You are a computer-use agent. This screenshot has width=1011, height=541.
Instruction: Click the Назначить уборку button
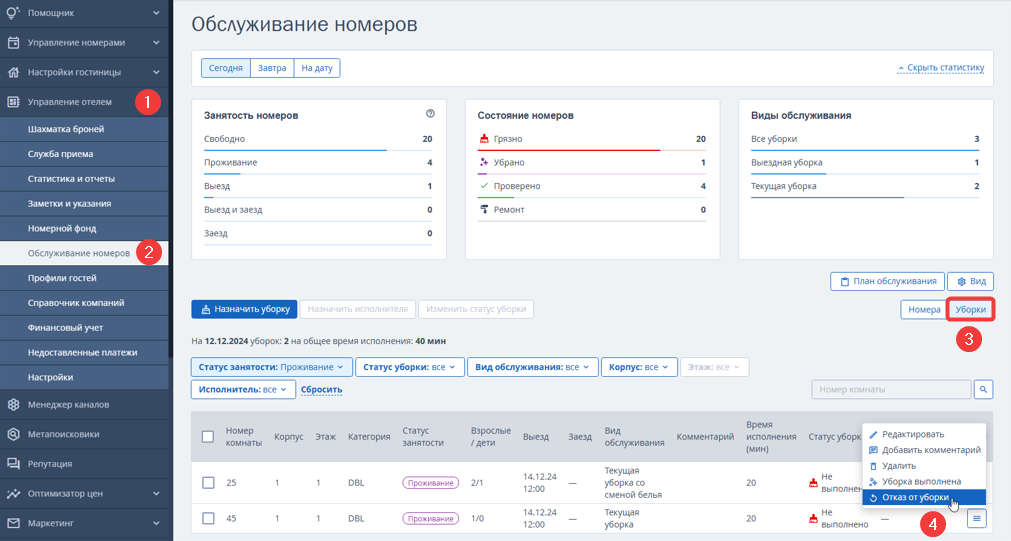244,309
